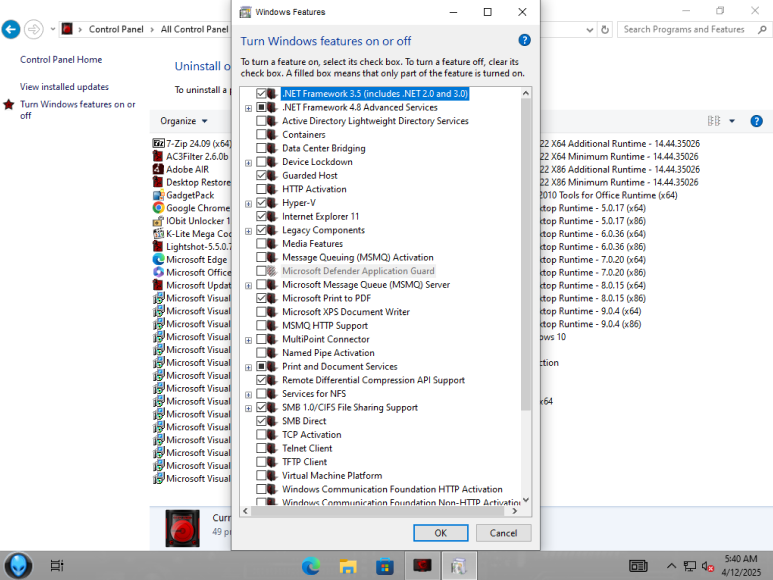Click the network icon in system tray
Image resolution: width=773 pixels, height=580 pixels.
pos(690,567)
